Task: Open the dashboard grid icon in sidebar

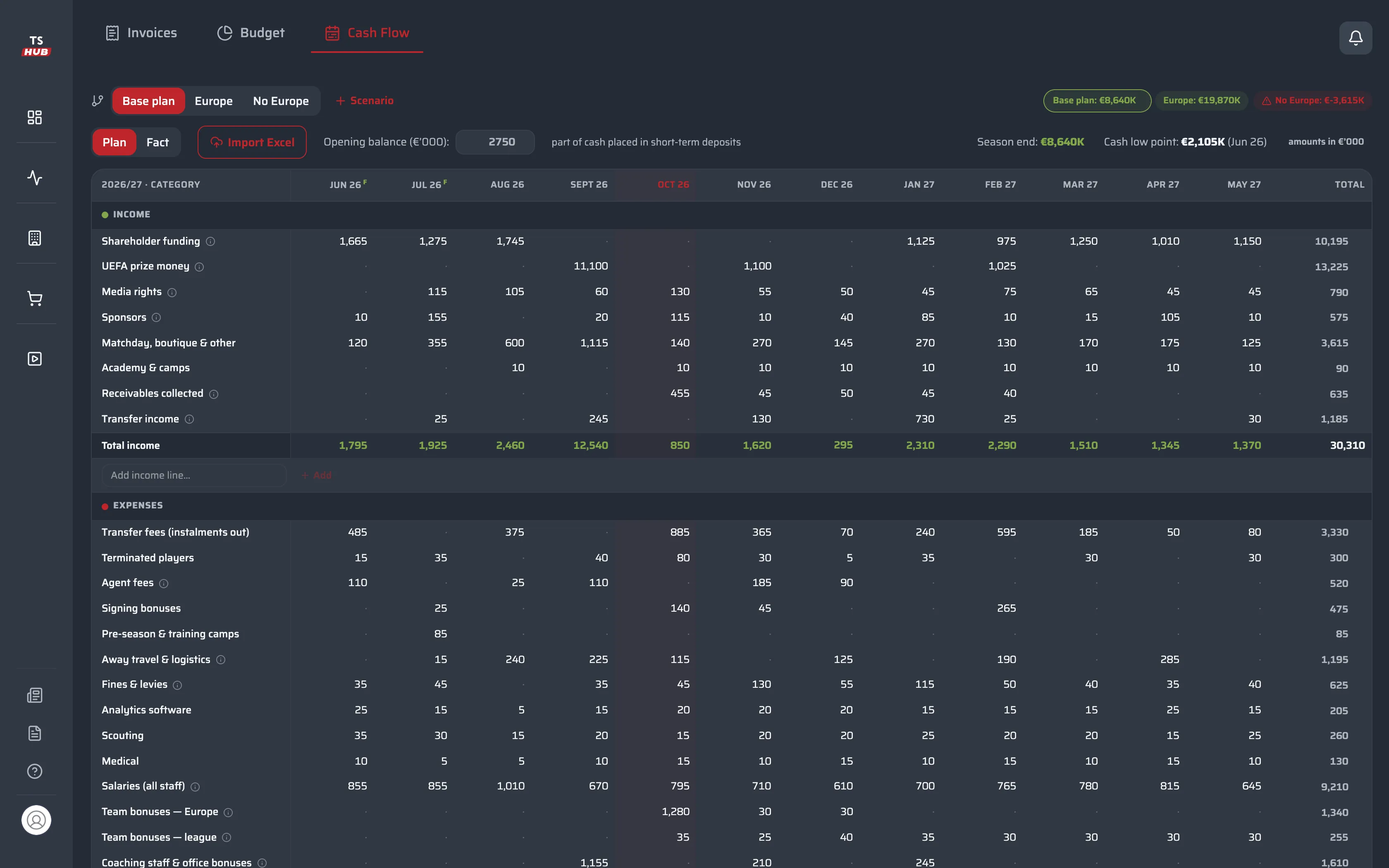Action: coord(35,117)
